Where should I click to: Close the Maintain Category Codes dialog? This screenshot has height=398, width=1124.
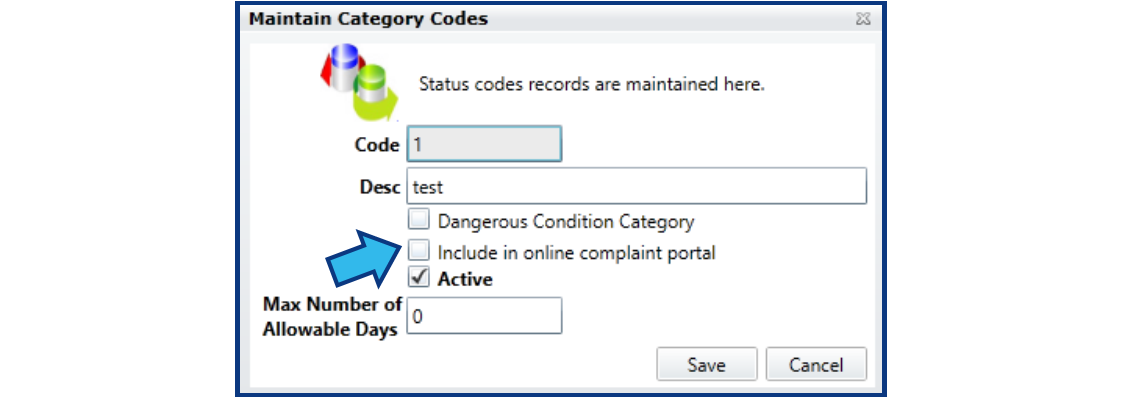coord(864,19)
